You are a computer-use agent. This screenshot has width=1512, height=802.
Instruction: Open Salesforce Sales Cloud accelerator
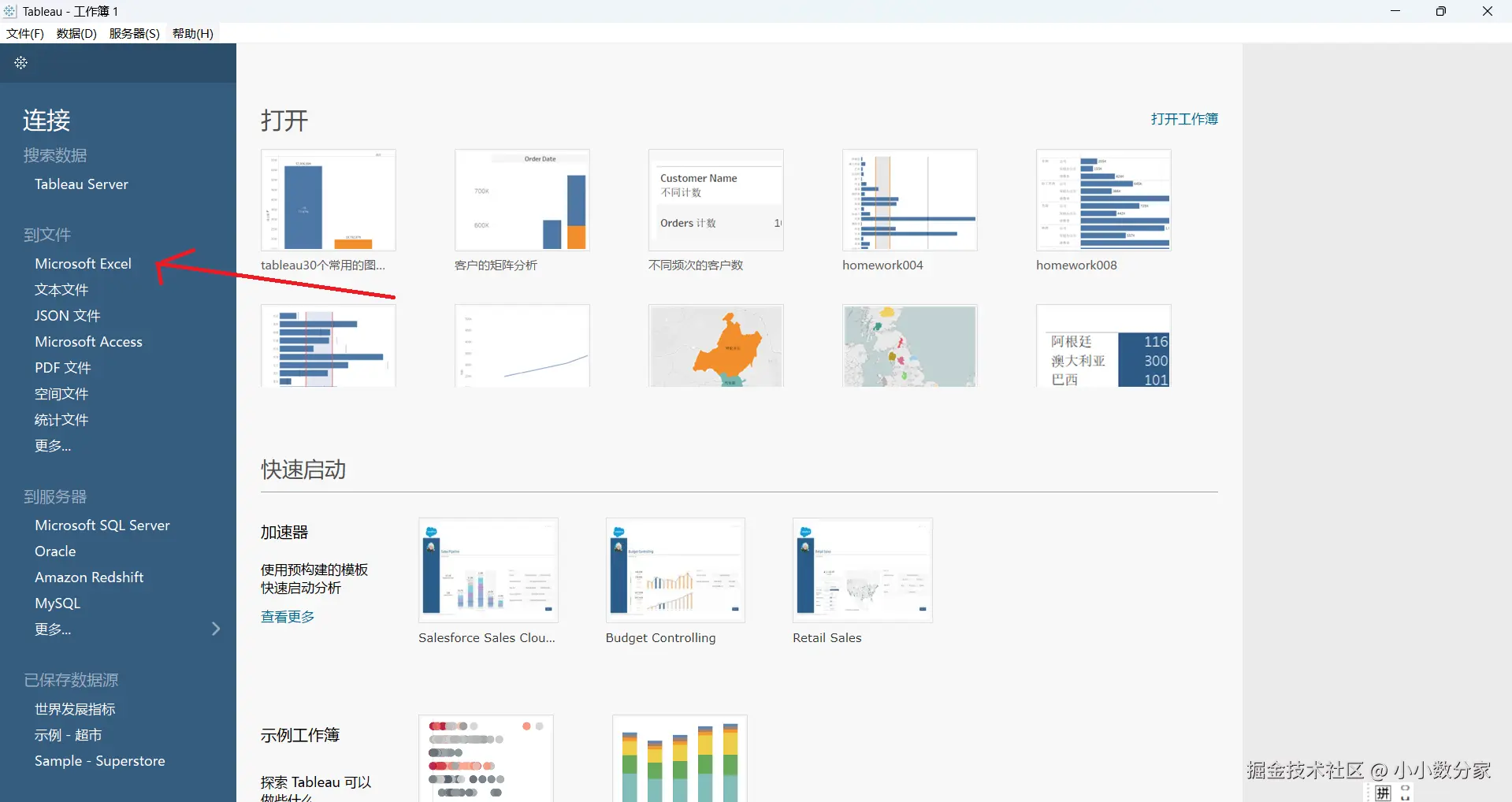pyautogui.click(x=489, y=570)
